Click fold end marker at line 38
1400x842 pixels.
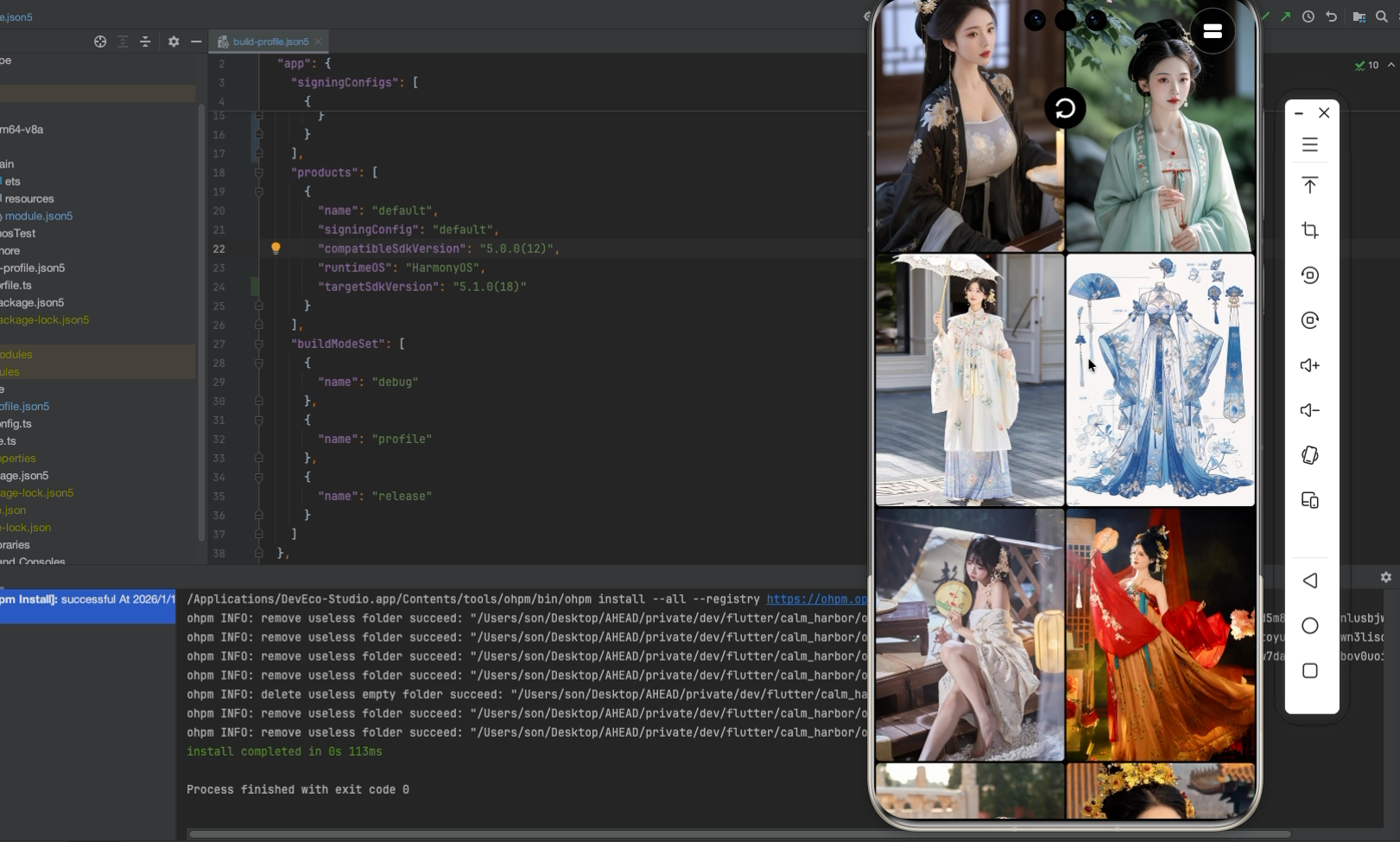click(258, 553)
